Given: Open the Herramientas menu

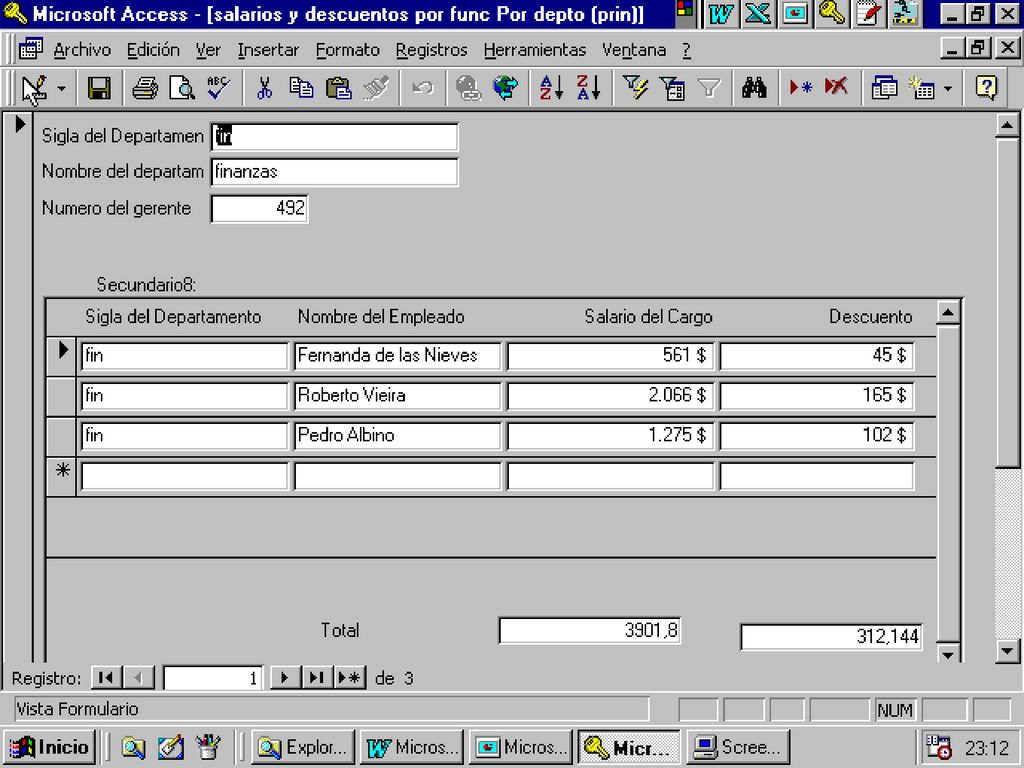Looking at the screenshot, I should [535, 50].
